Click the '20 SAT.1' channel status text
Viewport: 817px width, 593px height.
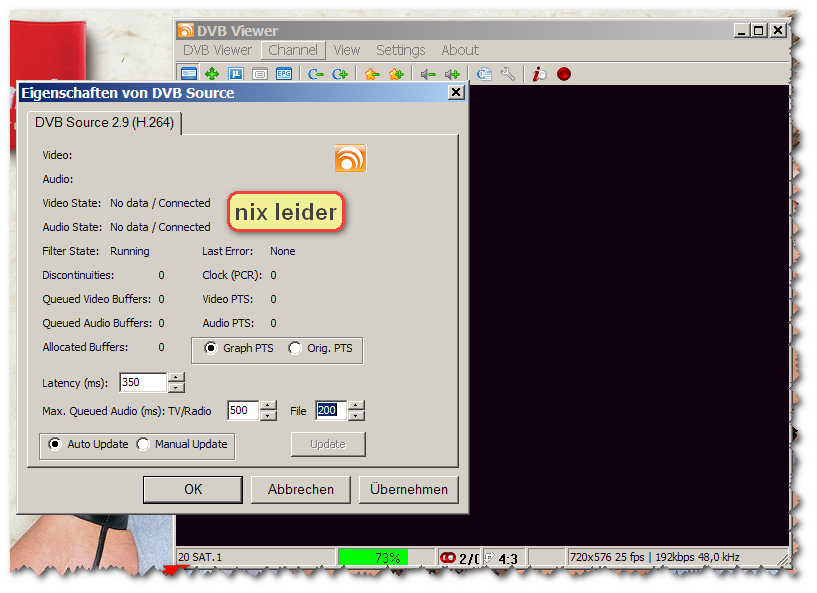pos(200,557)
